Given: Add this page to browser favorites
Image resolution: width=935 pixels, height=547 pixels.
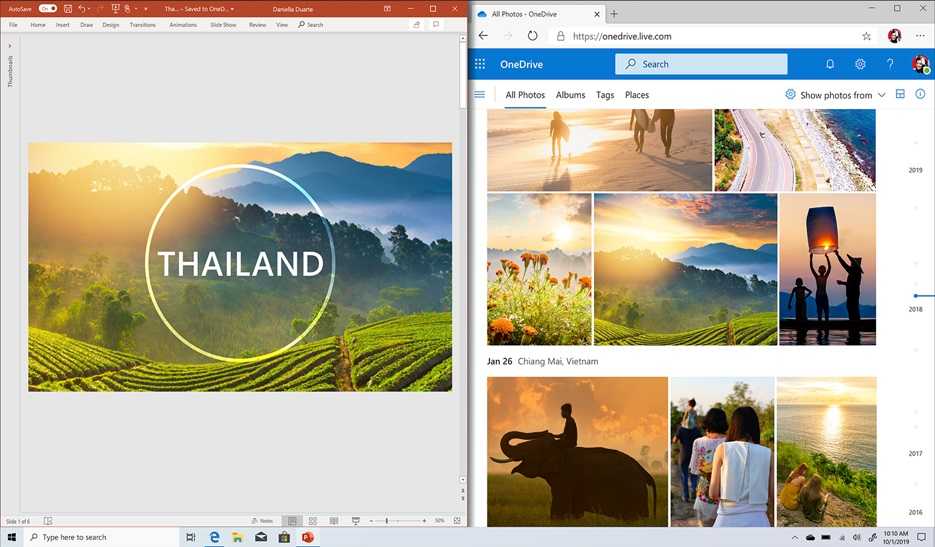Looking at the screenshot, I should coord(866,36).
